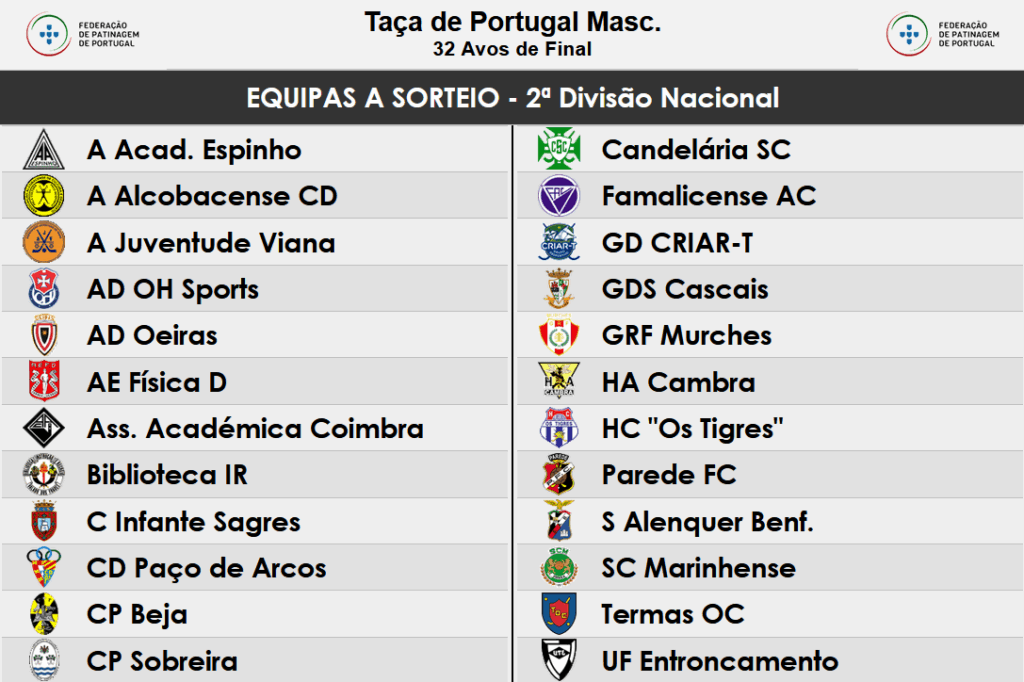Select the HC "Os Tigres" team name
The image size is (1024, 682).
coord(692,429)
